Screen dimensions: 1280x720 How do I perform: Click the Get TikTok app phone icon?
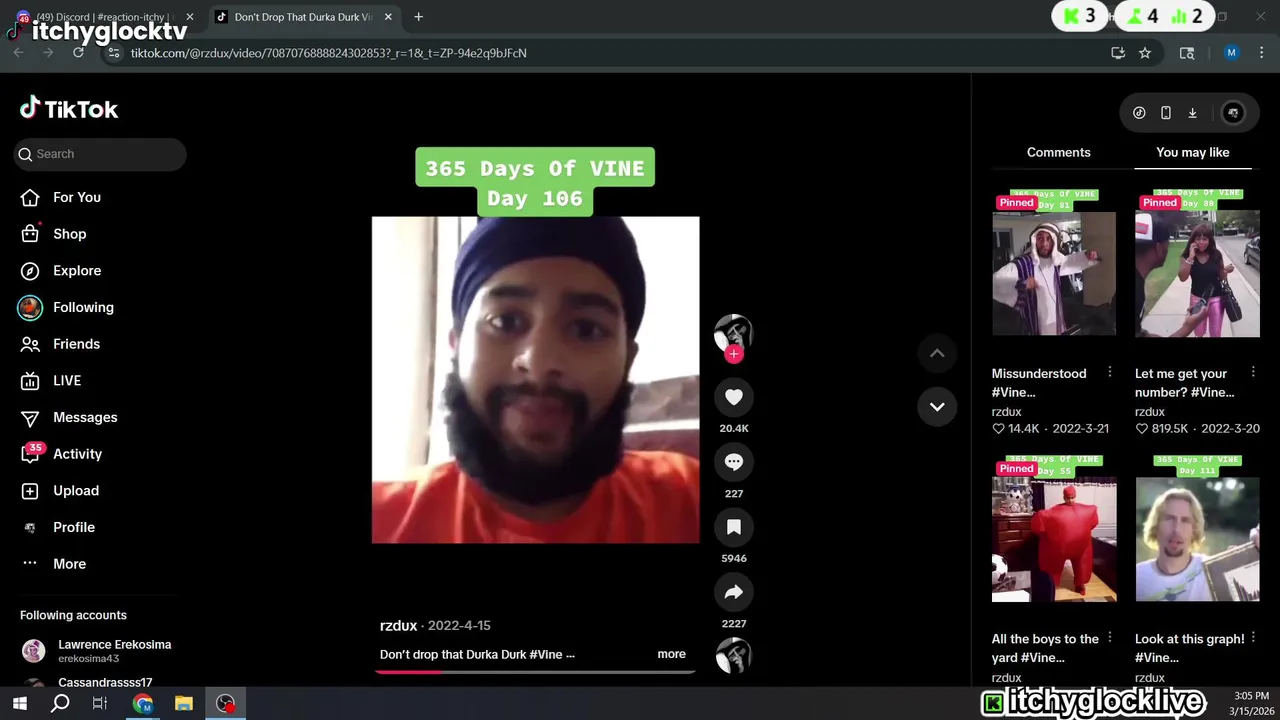pyautogui.click(x=1166, y=113)
